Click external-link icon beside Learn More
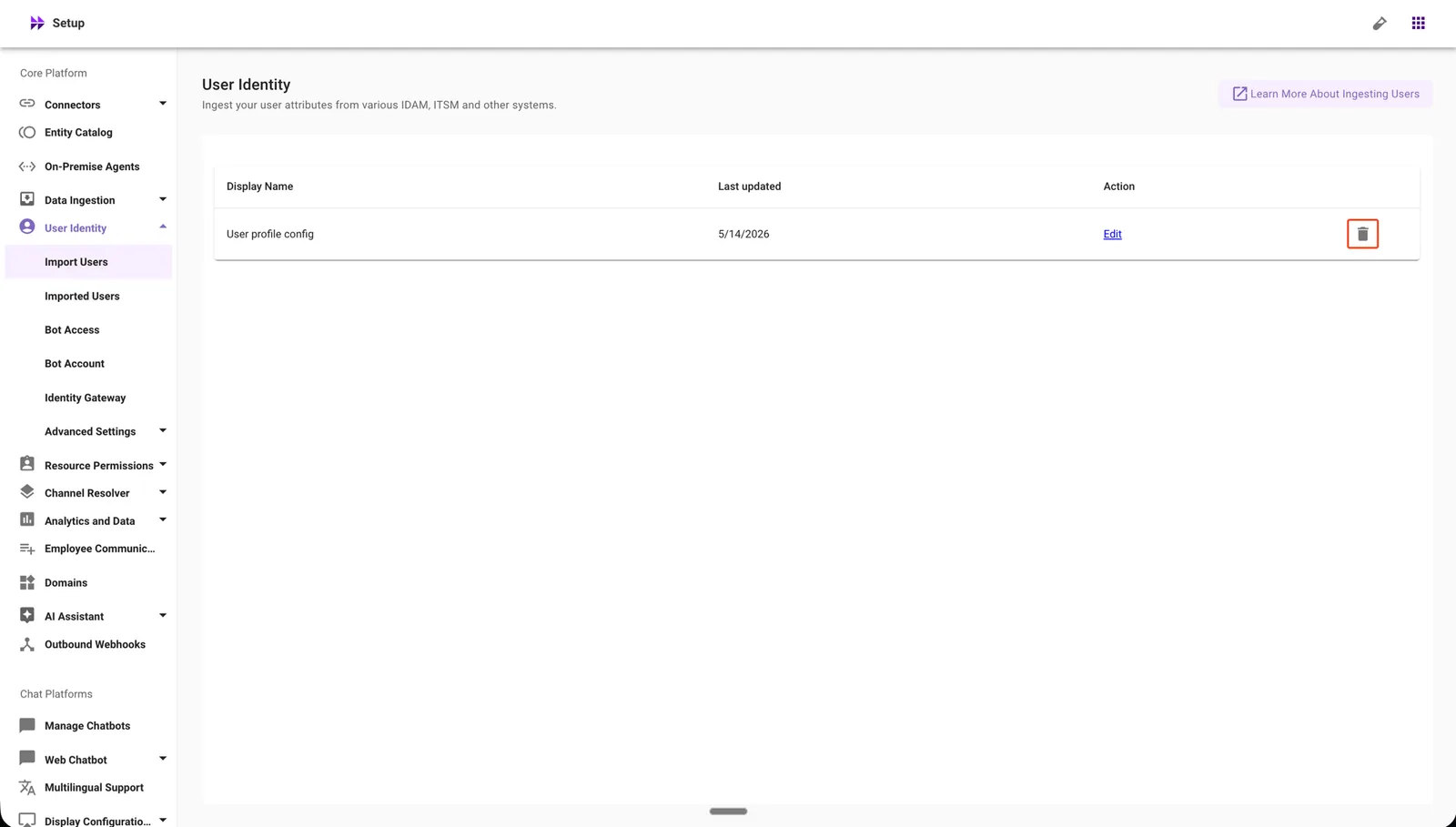Image resolution: width=1456 pixels, height=827 pixels. (x=1239, y=94)
